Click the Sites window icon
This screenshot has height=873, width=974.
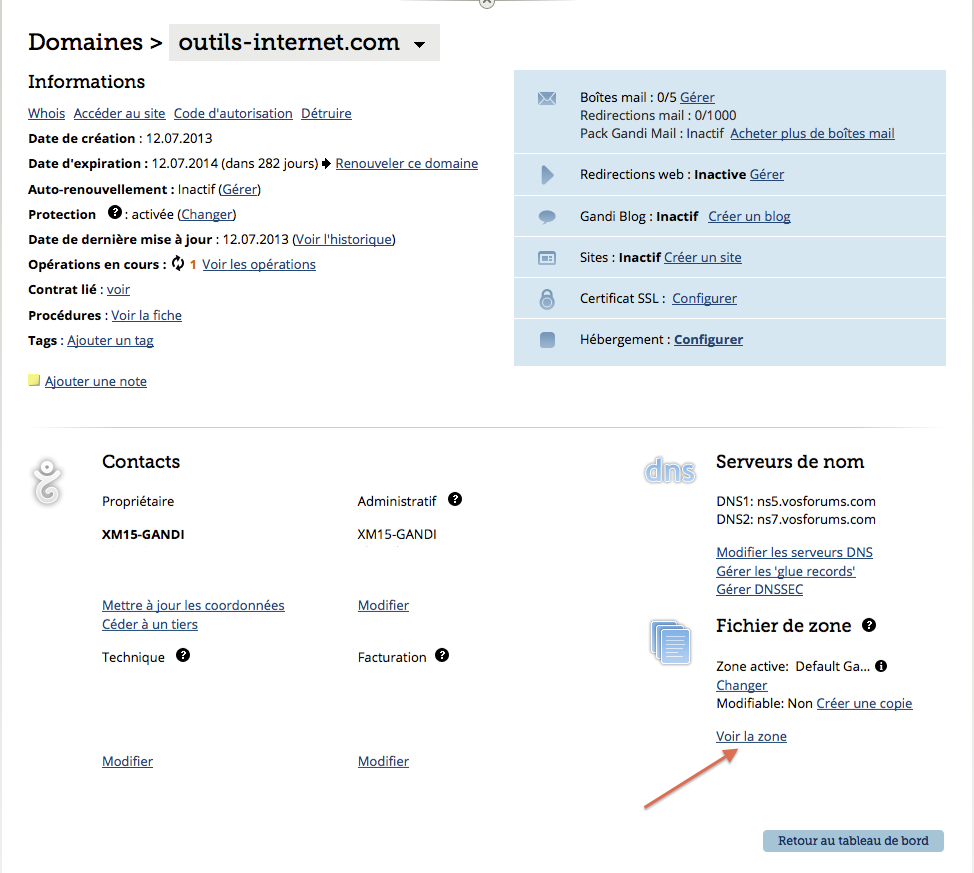pyautogui.click(x=547, y=258)
